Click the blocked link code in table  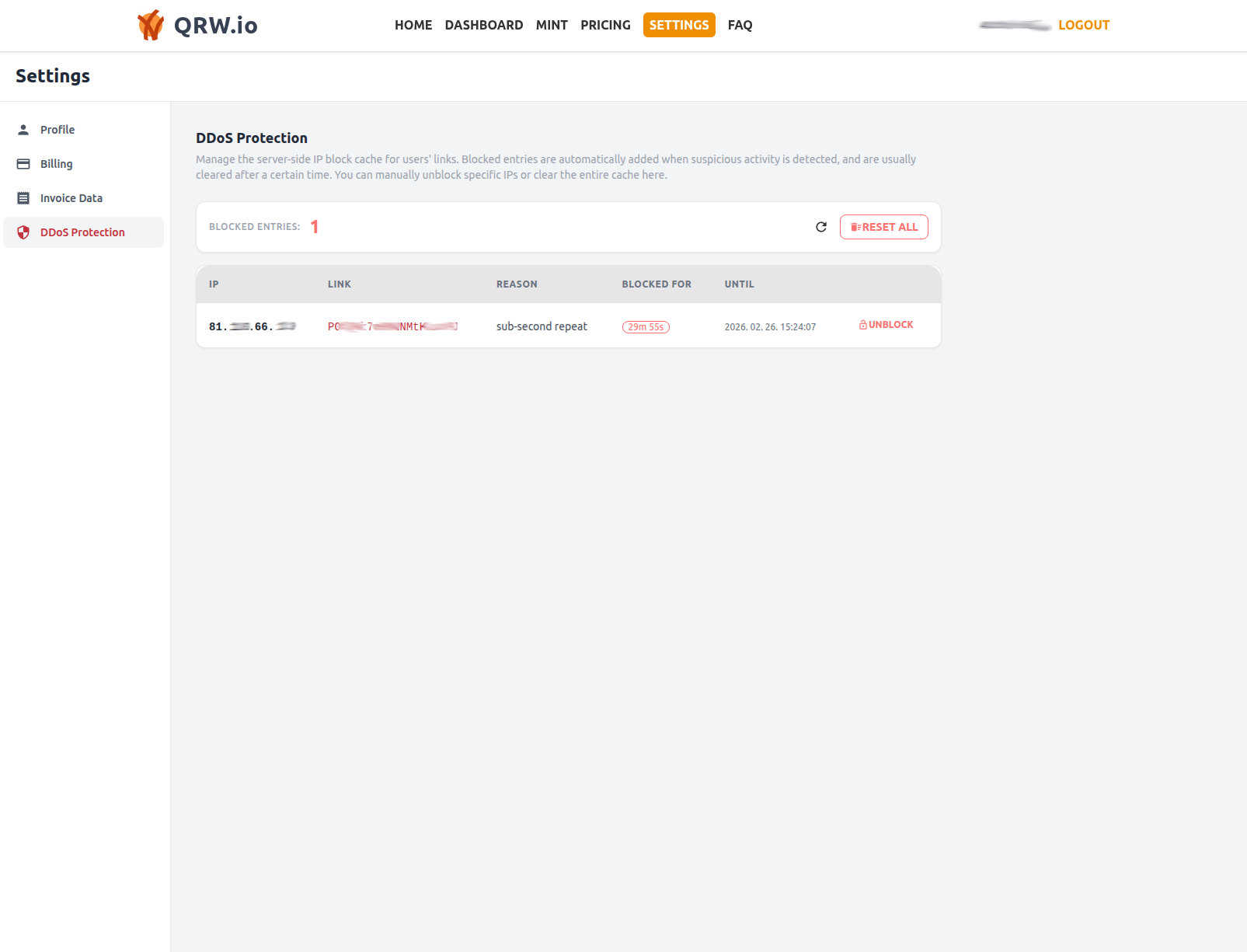(x=392, y=326)
